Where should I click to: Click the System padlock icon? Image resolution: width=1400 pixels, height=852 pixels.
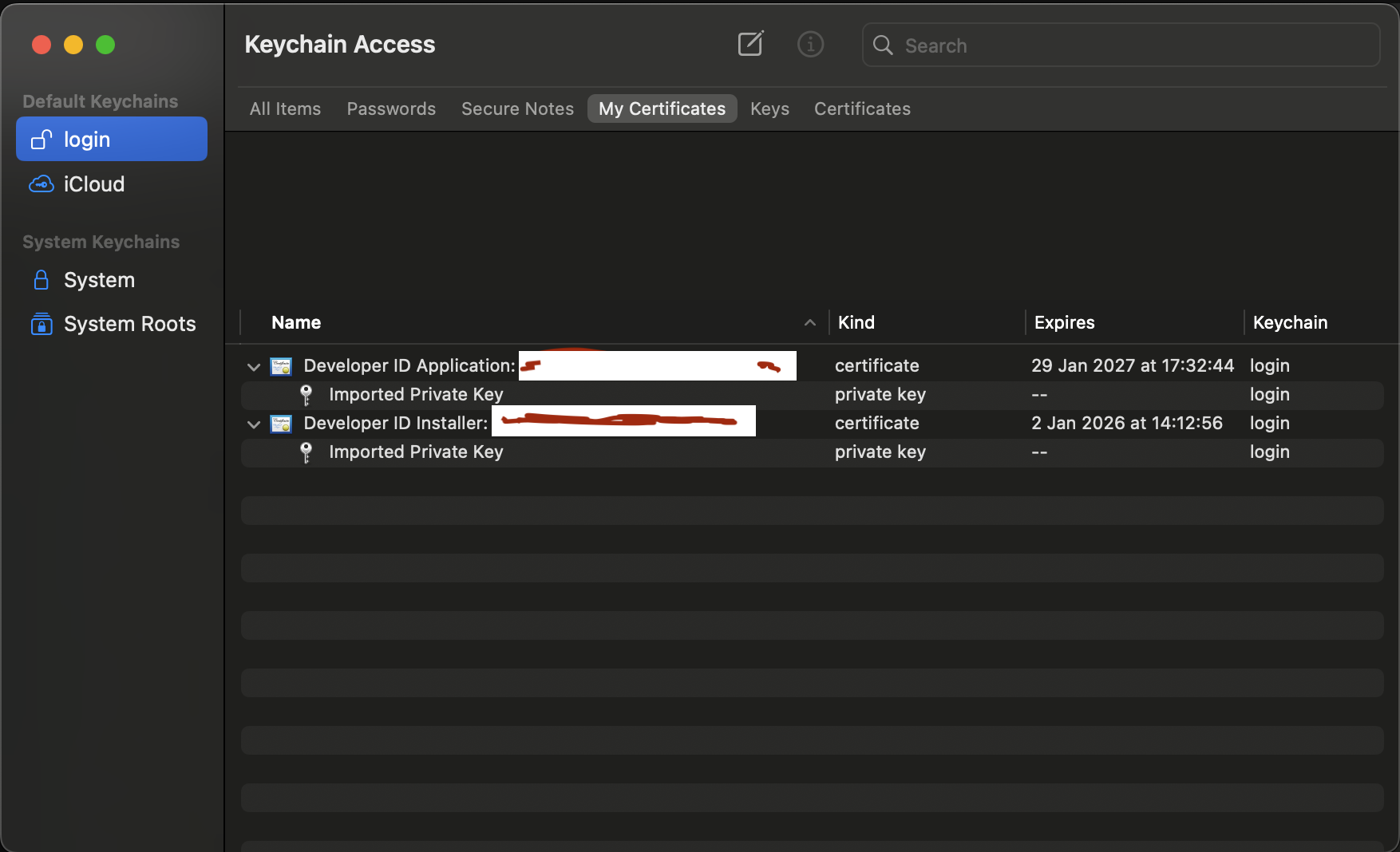(42, 280)
